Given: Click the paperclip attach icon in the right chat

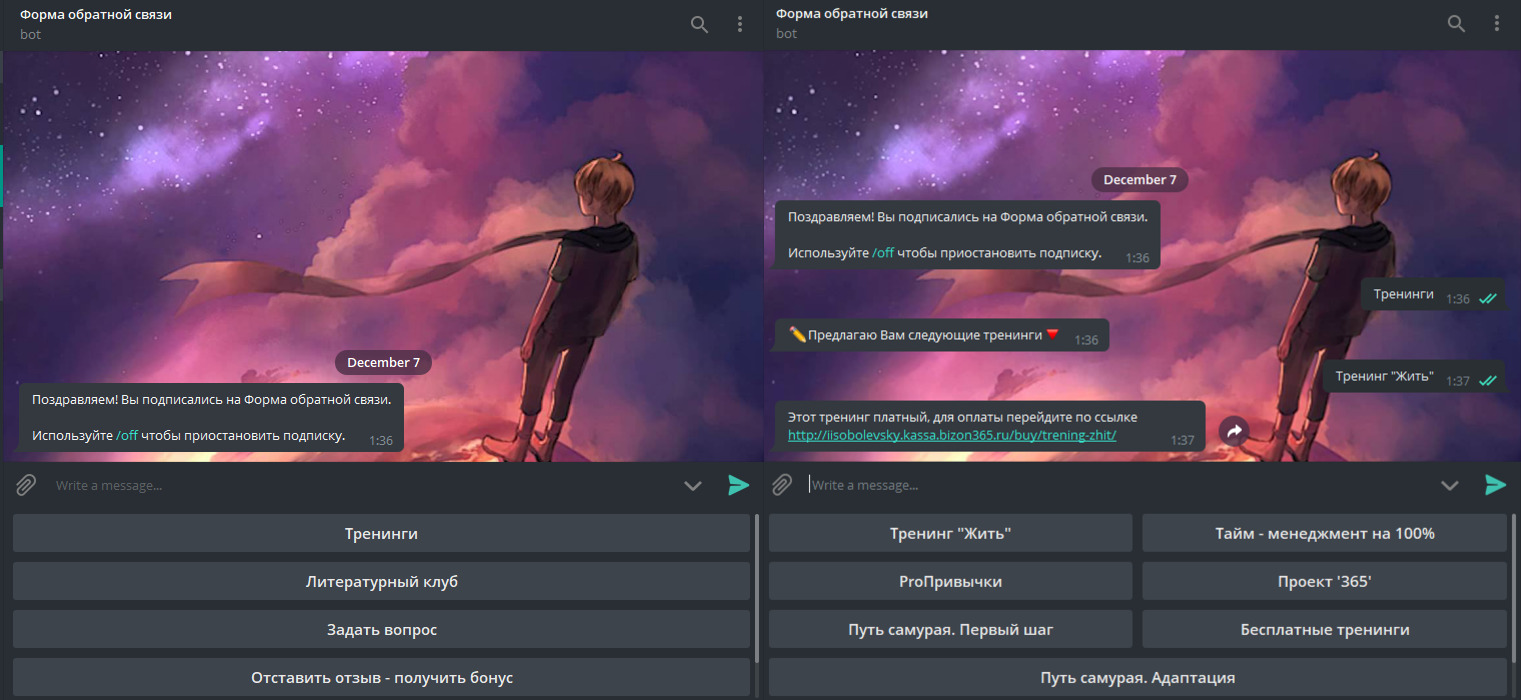Looking at the screenshot, I should (783, 485).
